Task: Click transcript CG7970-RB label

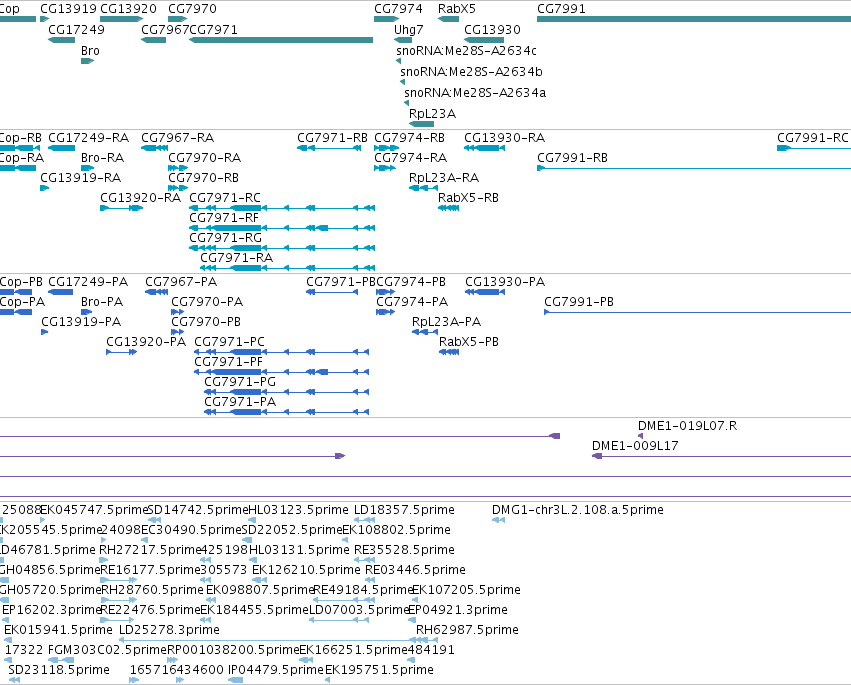Action: click(x=204, y=177)
